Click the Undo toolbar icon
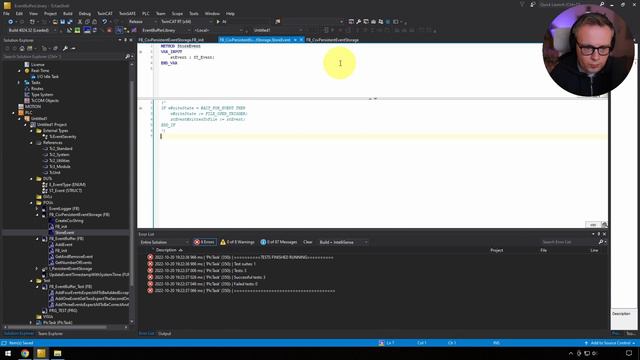The width and height of the screenshot is (640, 360). pos(104,22)
